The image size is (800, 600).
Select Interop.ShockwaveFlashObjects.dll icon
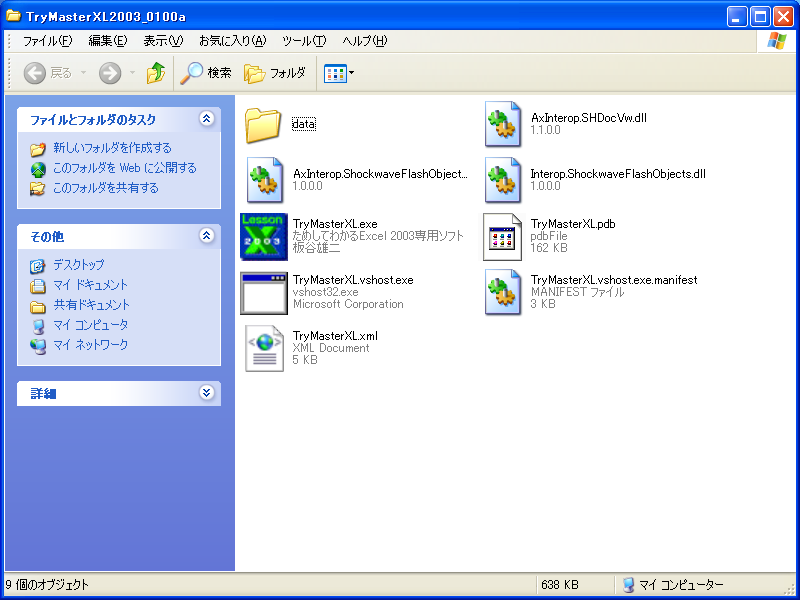503,180
